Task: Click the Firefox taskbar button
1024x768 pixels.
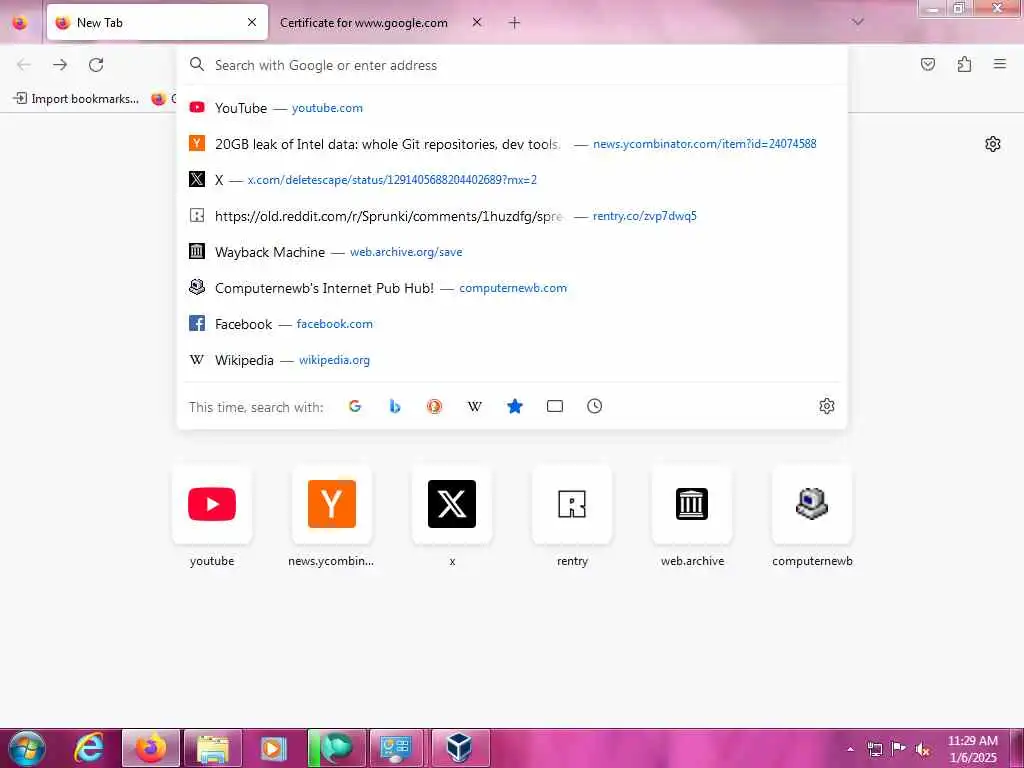Action: (x=151, y=748)
